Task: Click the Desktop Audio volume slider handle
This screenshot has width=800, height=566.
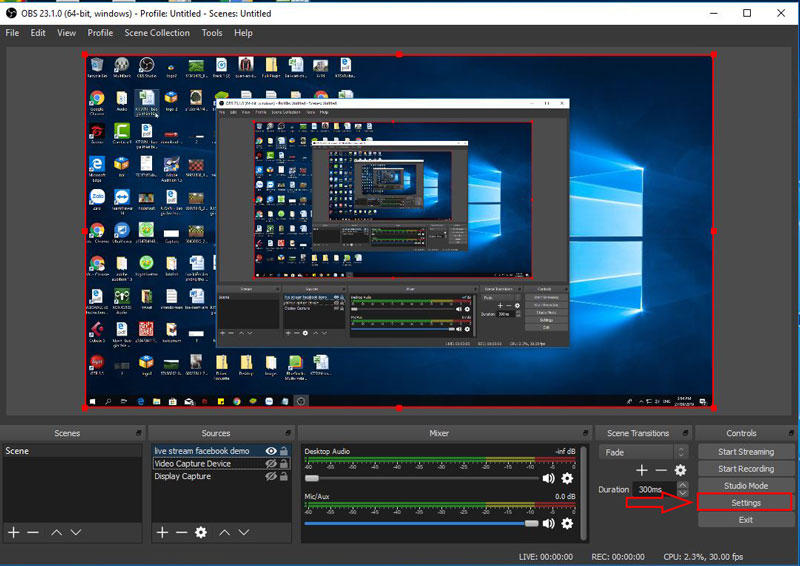Action: tap(312, 478)
